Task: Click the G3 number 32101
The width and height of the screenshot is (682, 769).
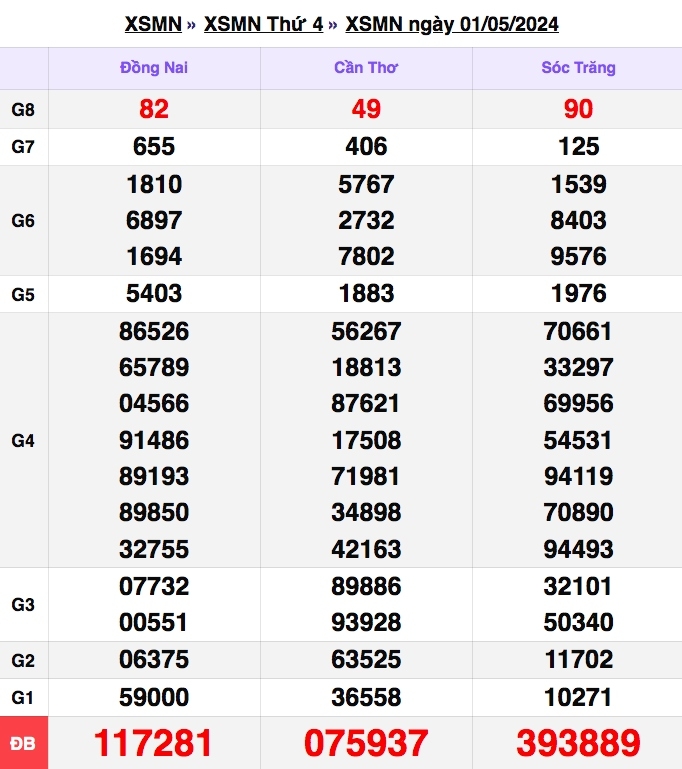Action: click(578, 586)
